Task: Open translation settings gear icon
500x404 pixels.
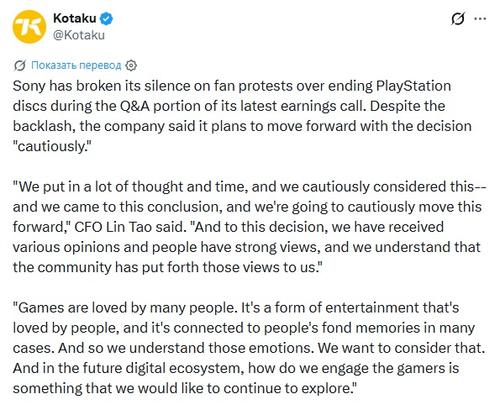Action: tap(131, 65)
